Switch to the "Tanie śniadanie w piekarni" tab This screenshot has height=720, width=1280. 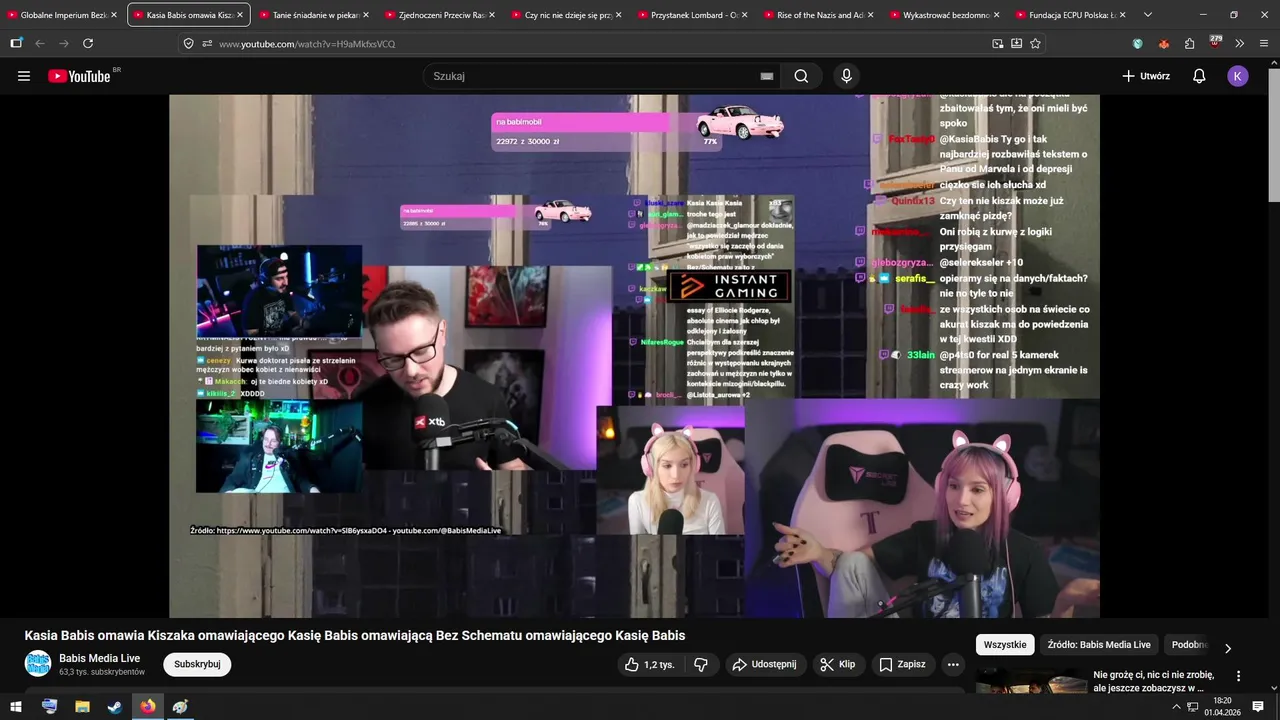[316, 15]
